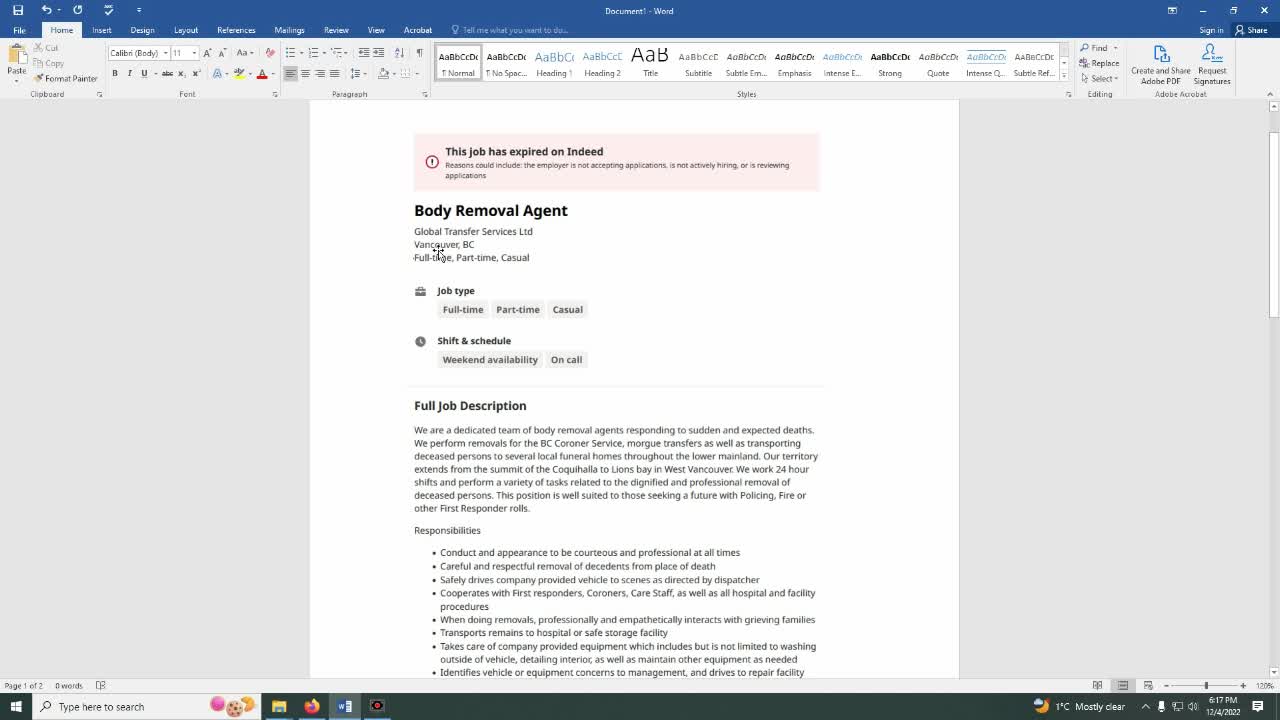Toggle Align Left paragraph alignment
The image size is (1280, 720).
point(290,74)
